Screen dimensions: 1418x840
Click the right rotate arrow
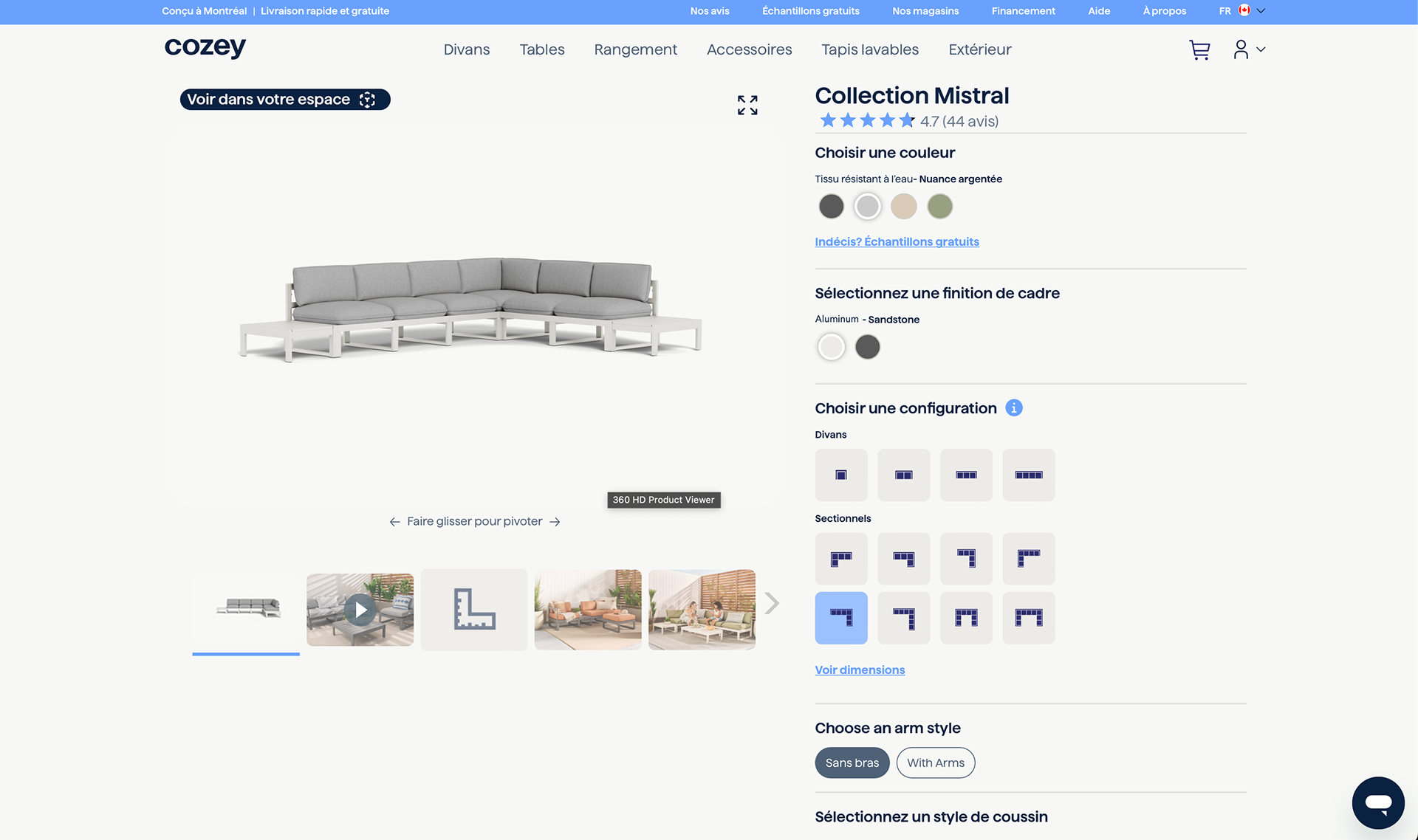click(x=555, y=522)
